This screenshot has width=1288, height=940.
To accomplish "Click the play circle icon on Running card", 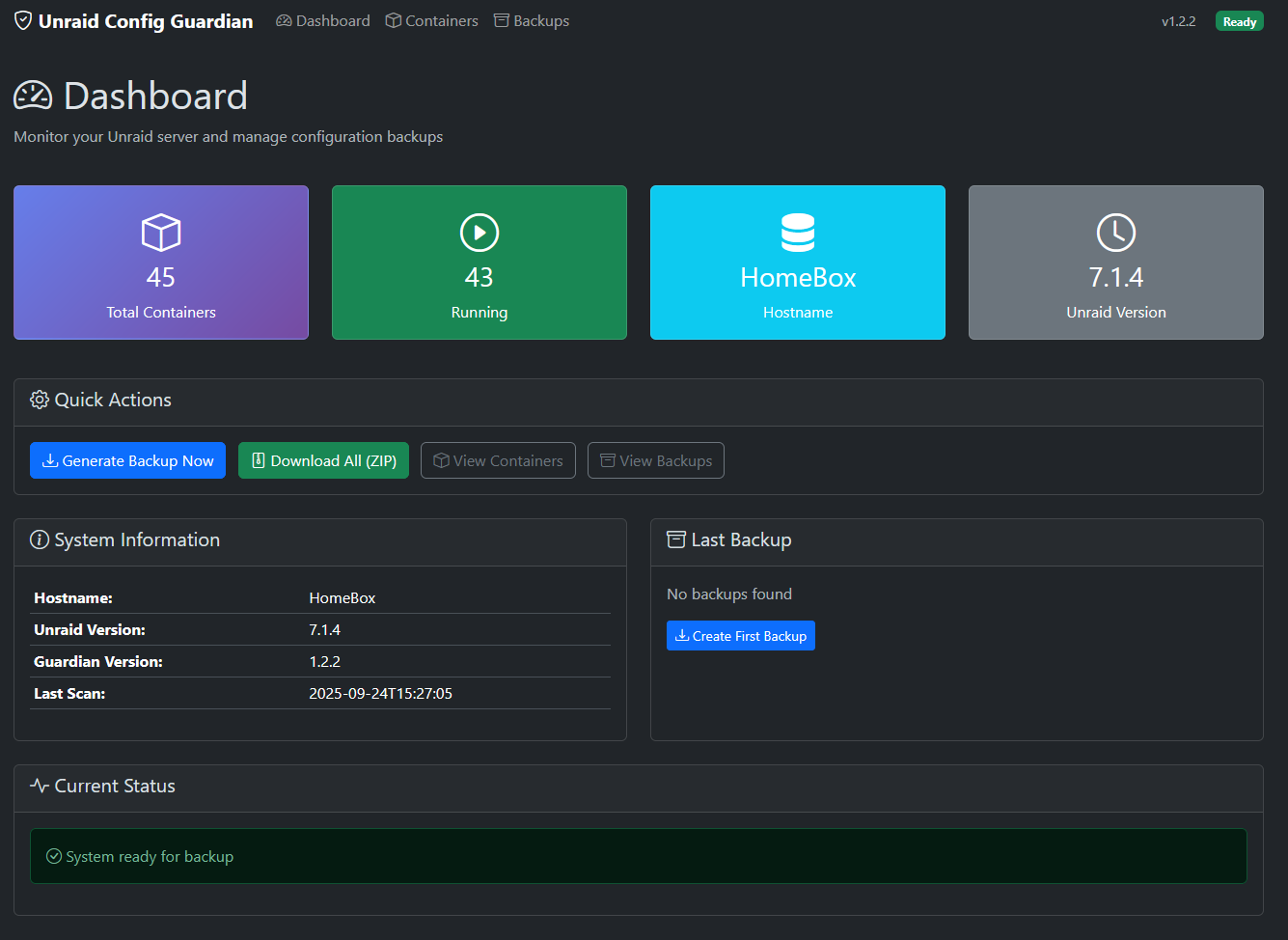I will (480, 233).
